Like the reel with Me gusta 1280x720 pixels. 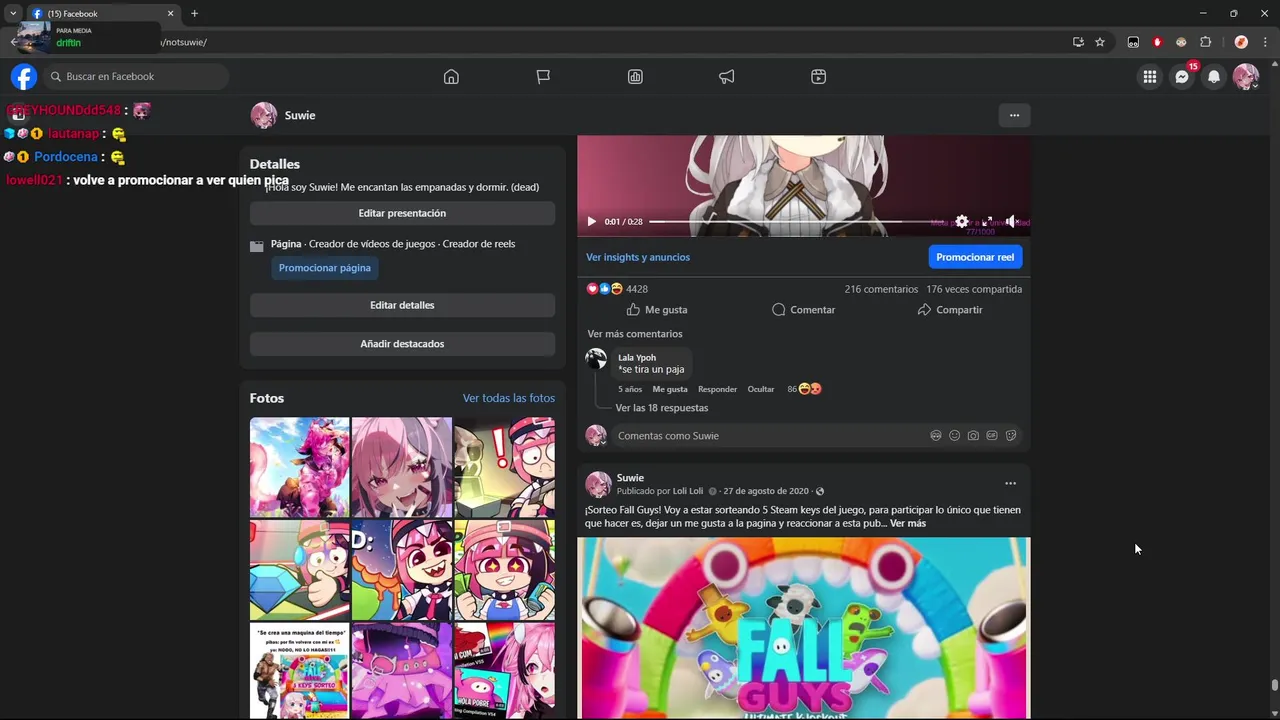pos(657,310)
